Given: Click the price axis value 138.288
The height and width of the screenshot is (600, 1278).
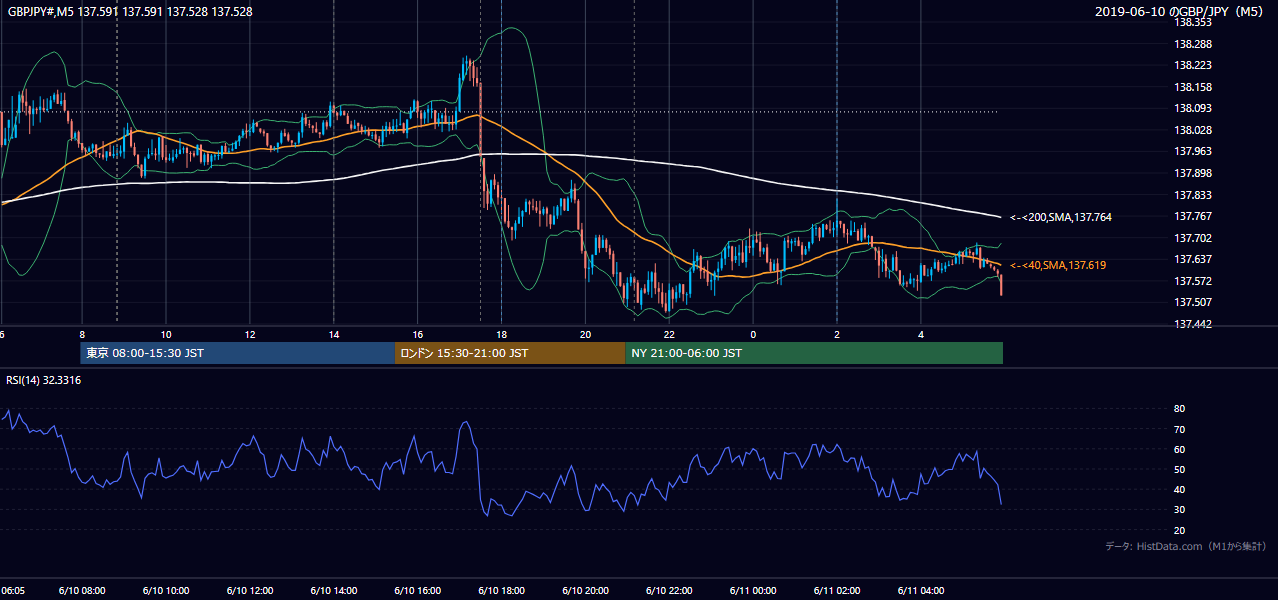Looking at the screenshot, I should (x=1193, y=44).
